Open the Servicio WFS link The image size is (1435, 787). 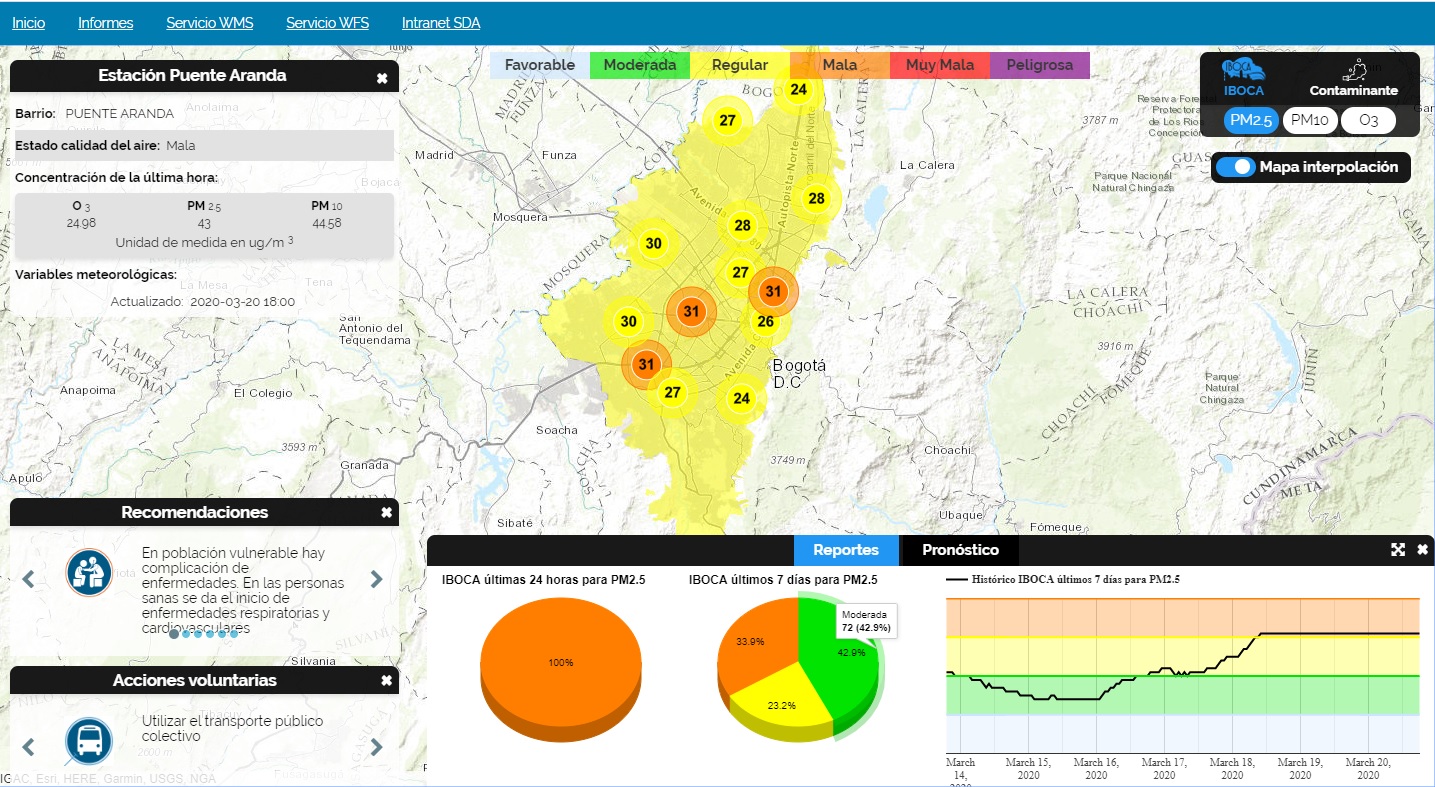(328, 23)
